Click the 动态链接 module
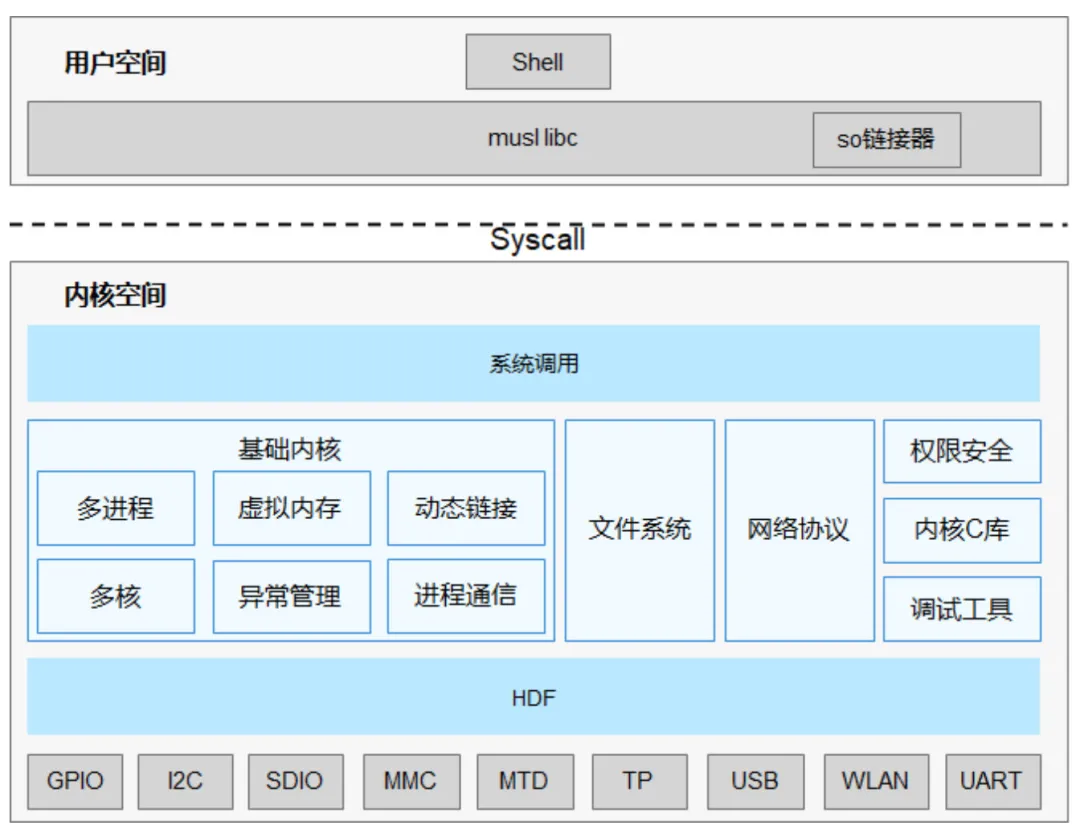Image resolution: width=1080 pixels, height=834 pixels. (x=465, y=508)
